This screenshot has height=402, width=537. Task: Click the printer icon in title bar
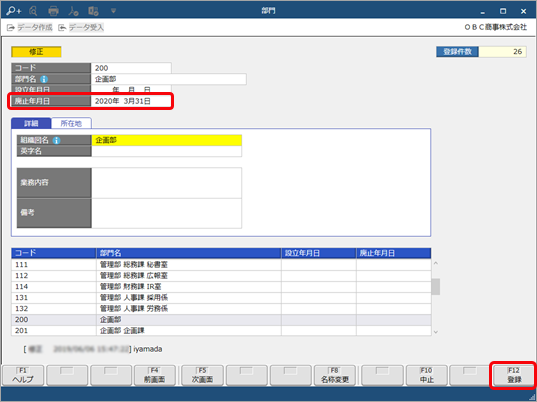53,11
